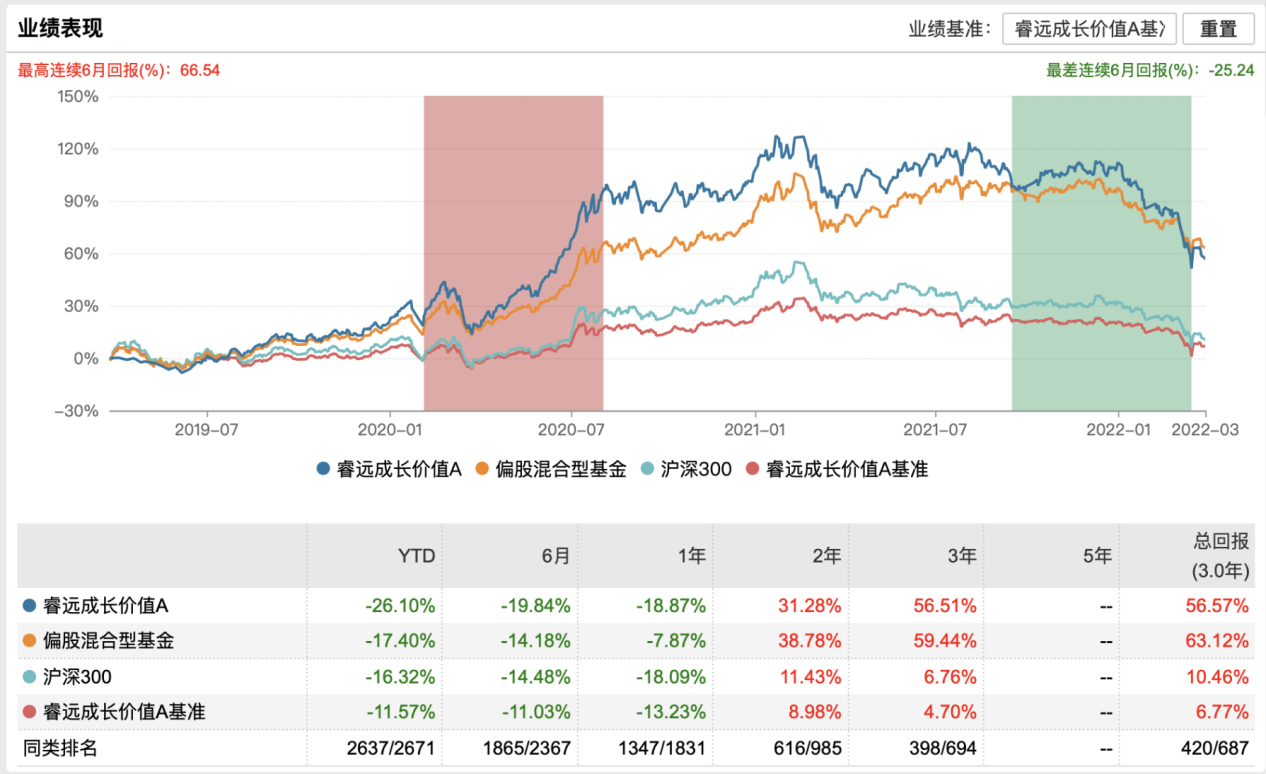
Task: Click the 2021-01 x-axis marker
Action: 756,430
